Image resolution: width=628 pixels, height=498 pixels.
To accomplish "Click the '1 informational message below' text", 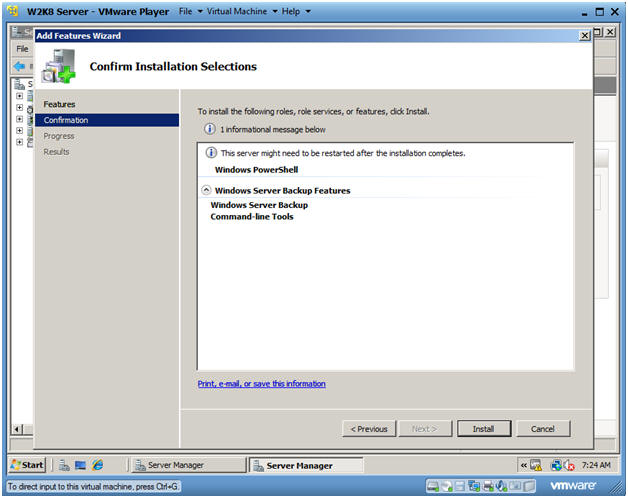I will click(x=273, y=129).
